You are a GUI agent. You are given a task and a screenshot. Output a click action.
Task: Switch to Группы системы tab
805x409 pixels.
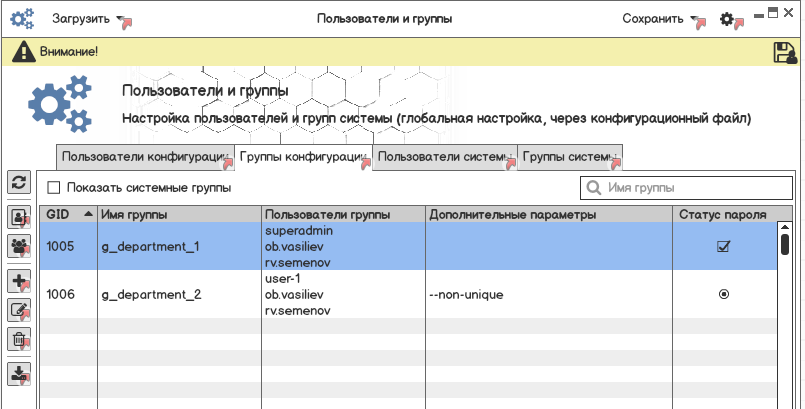click(570, 157)
